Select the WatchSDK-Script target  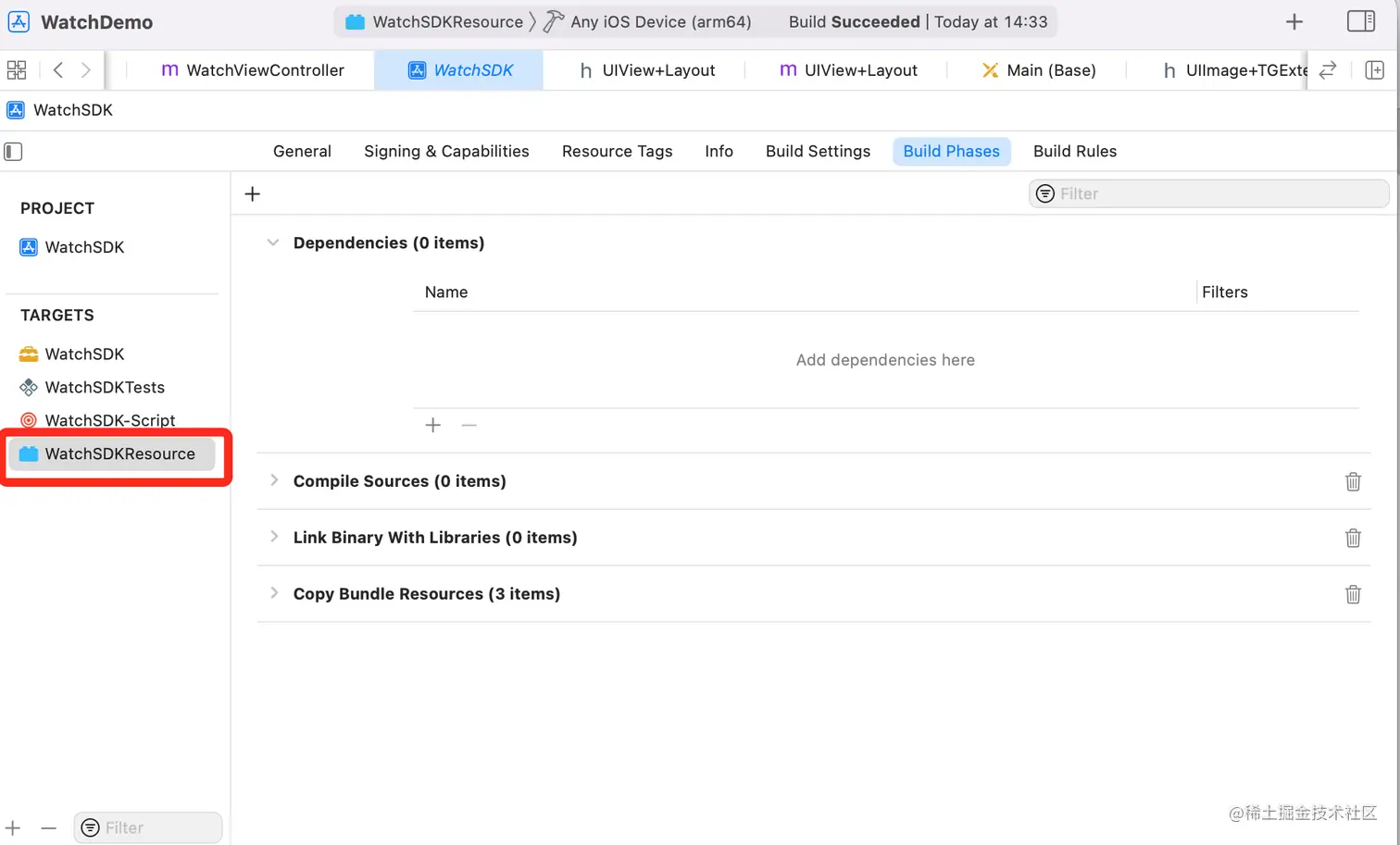(x=97, y=421)
